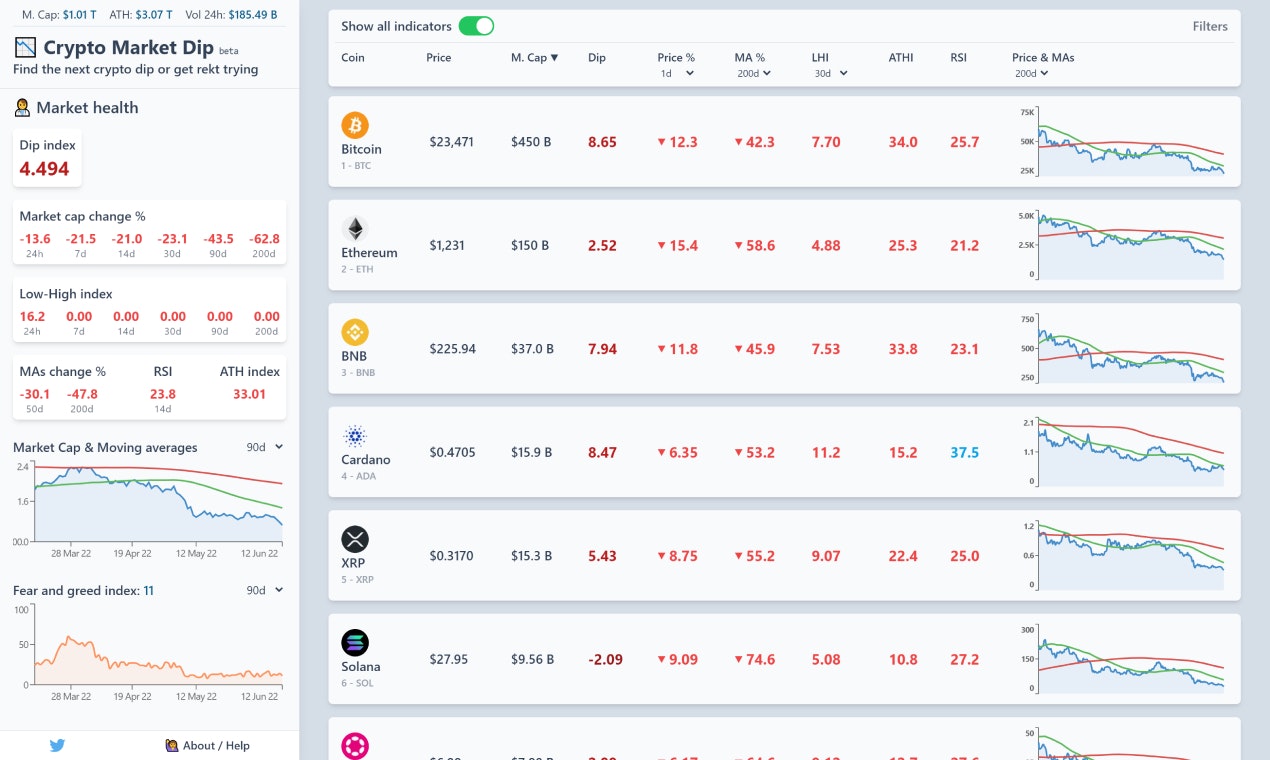Viewport: 1270px width, 760px height.
Task: Open the Price % 1d period dropdown
Action: click(676, 73)
